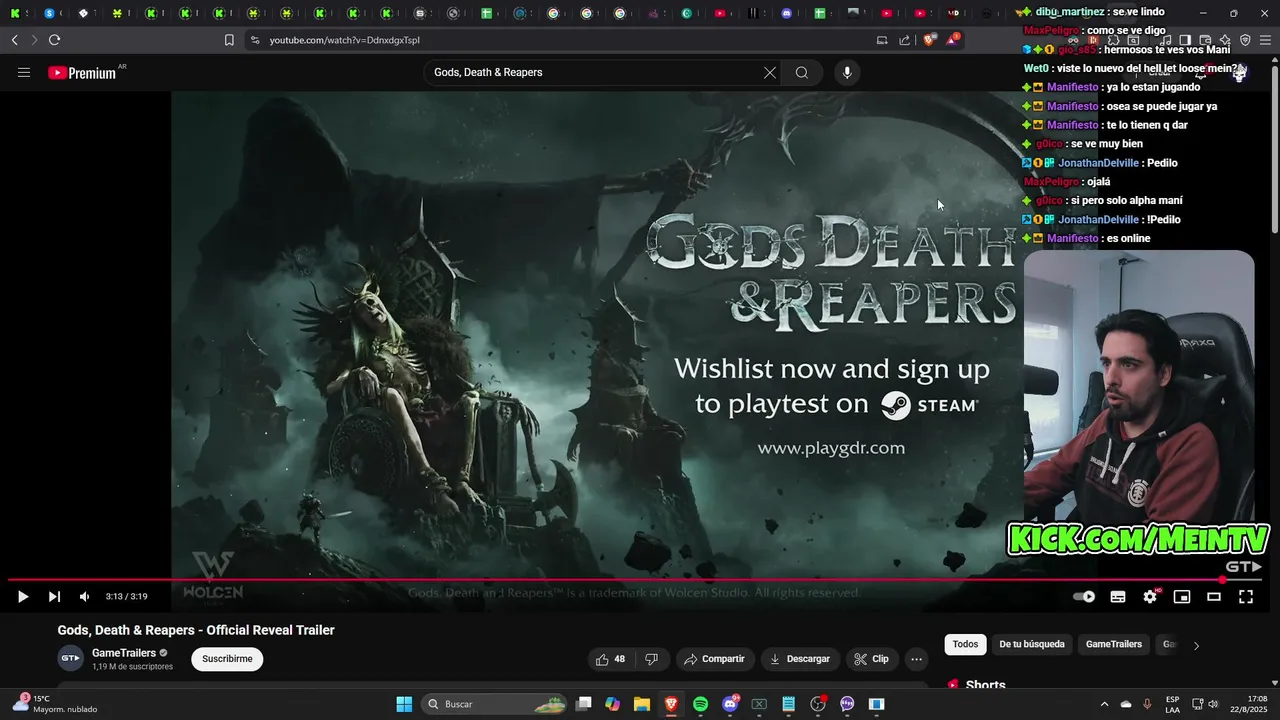
Task: Click the browser address bar URL
Action: [345, 40]
